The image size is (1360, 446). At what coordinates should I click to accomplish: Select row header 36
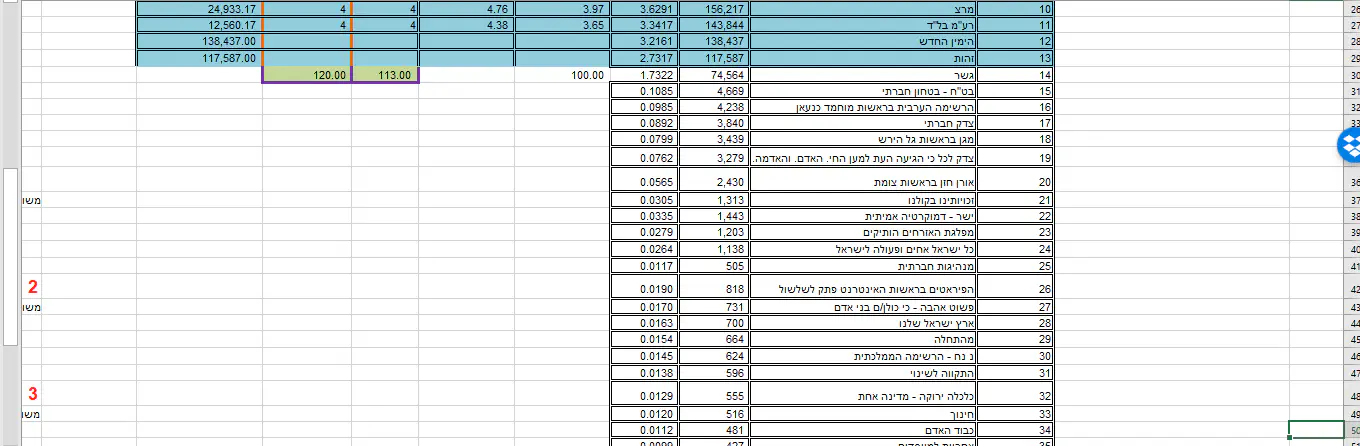coord(1352,182)
